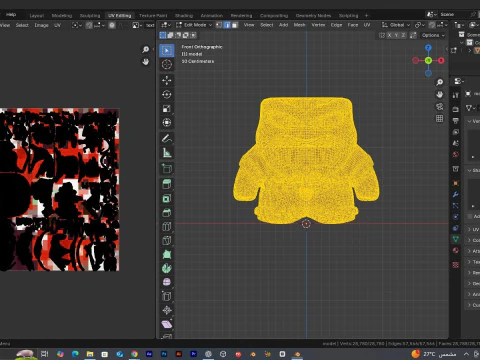Image resolution: width=480 pixels, height=360 pixels.
Task: Select the Bevel tool
Action: coord(167,212)
